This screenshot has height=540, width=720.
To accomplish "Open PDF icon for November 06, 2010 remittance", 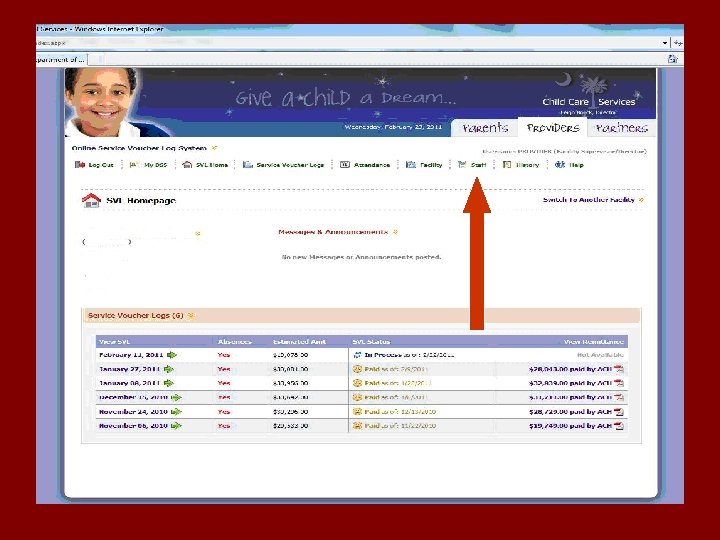I will (619, 426).
